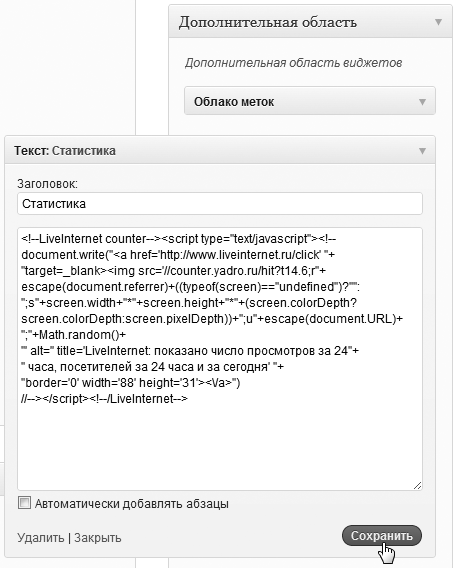Image resolution: width=456 pixels, height=568 pixels.
Task: Save the widget with Сохранить button
Action: (382, 535)
